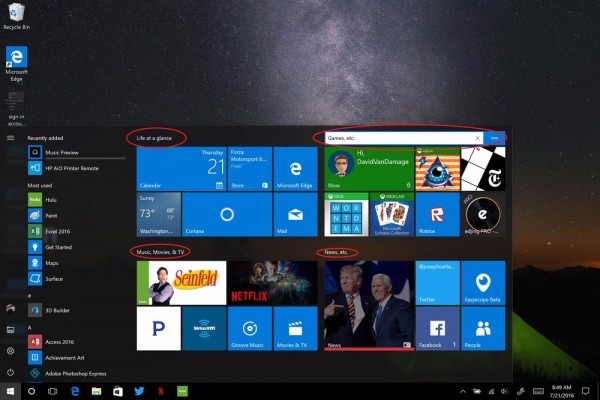The image size is (600, 400).
Task: Open the Facebook tile
Action: point(437,328)
